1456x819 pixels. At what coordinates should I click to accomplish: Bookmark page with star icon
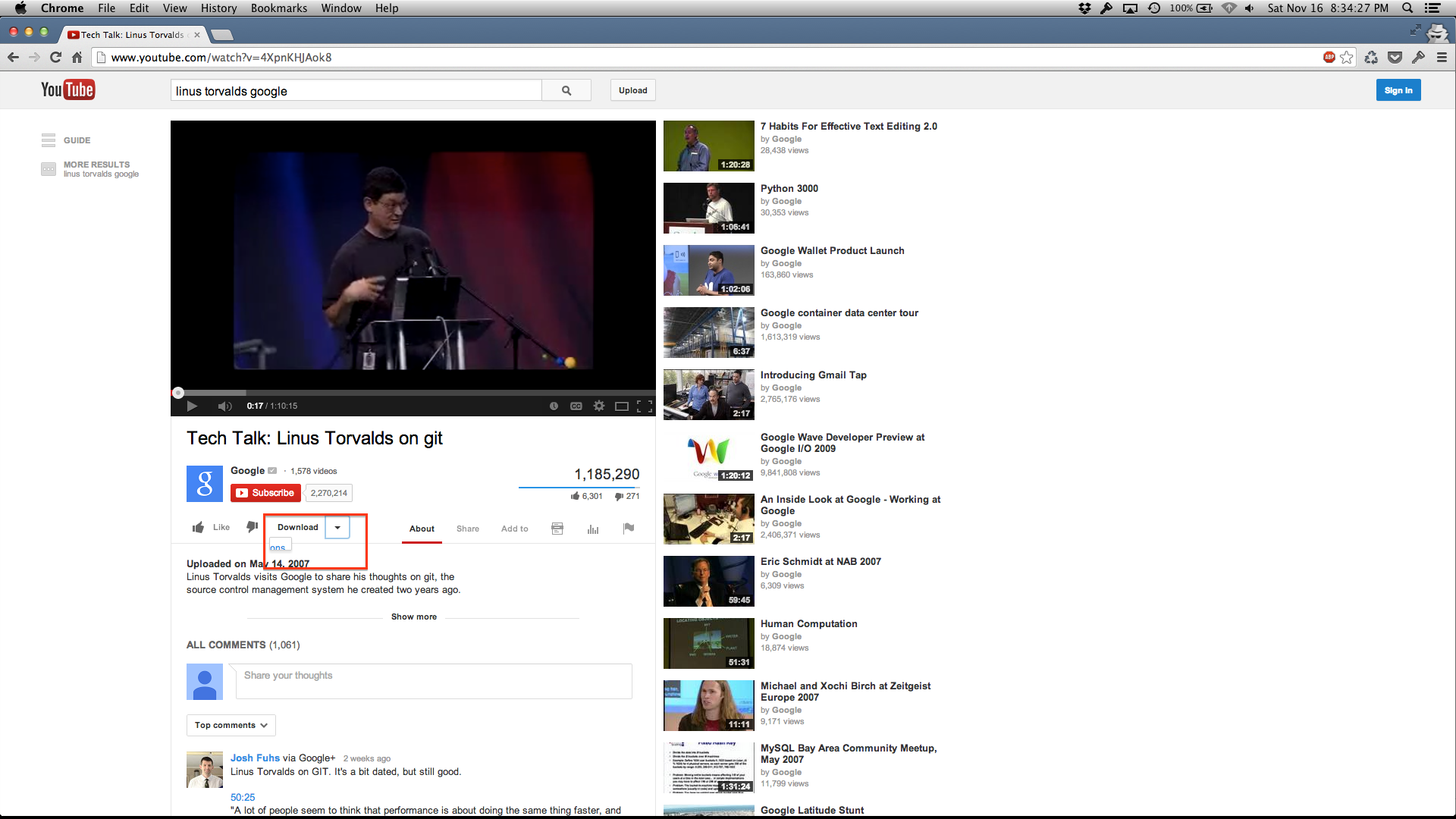pos(1347,57)
